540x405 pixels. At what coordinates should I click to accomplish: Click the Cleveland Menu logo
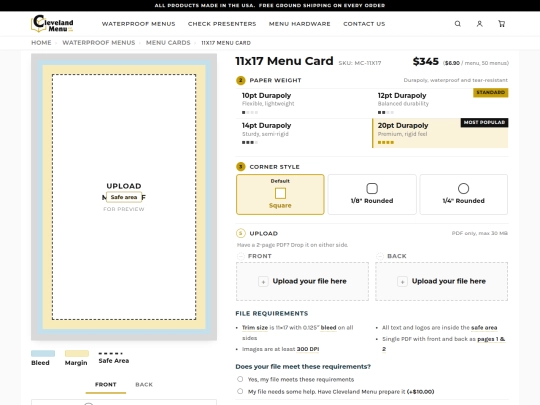(x=52, y=24)
